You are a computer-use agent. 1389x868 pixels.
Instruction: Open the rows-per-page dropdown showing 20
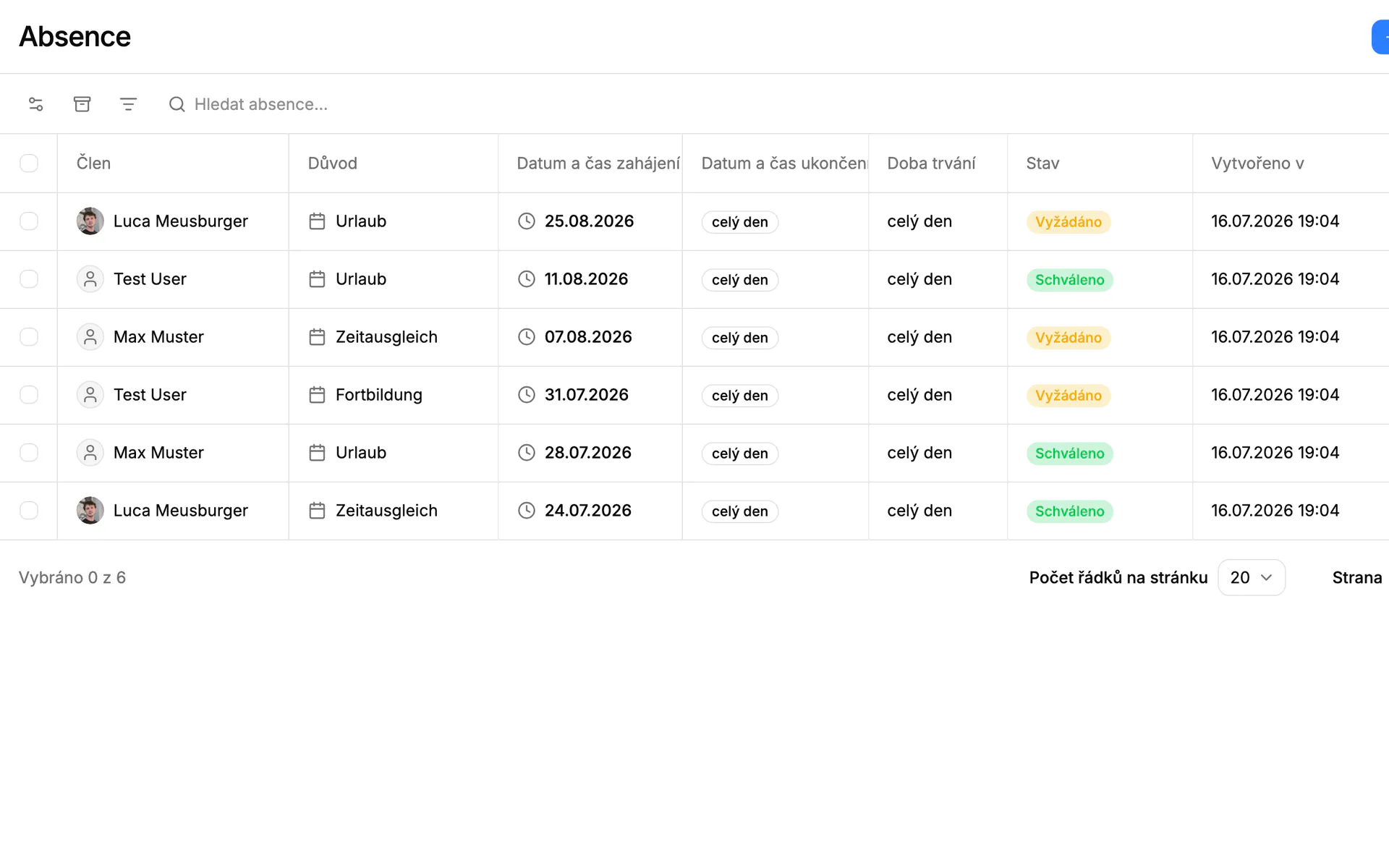1252,577
